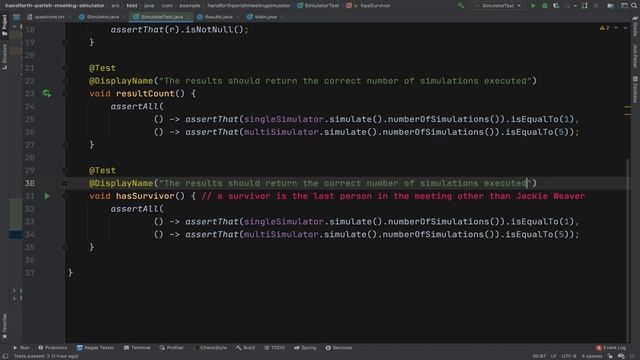Open the Terminal tool window

pos(137,348)
